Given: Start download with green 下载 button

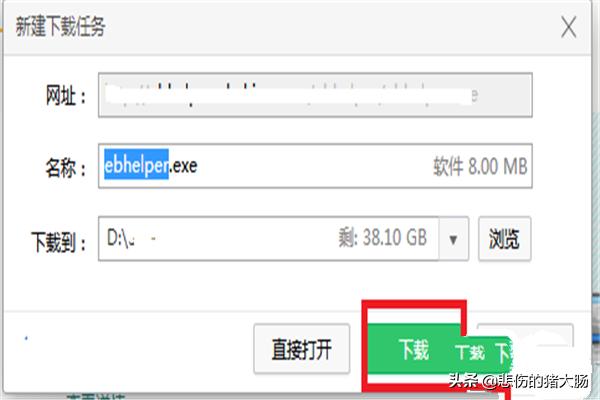Looking at the screenshot, I should [x=413, y=349].
